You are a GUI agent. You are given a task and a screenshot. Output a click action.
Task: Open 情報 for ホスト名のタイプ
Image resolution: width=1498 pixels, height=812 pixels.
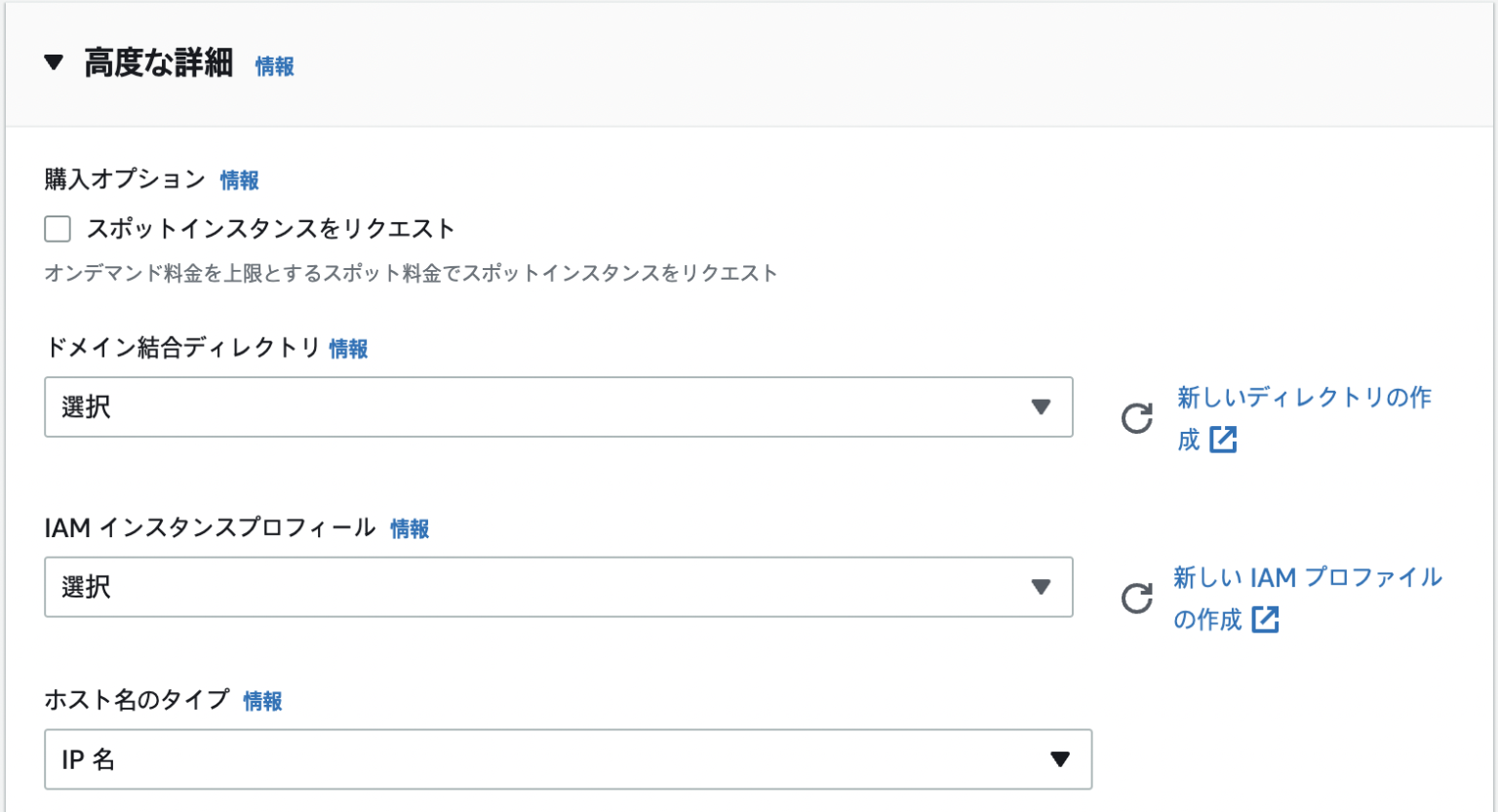point(259,700)
